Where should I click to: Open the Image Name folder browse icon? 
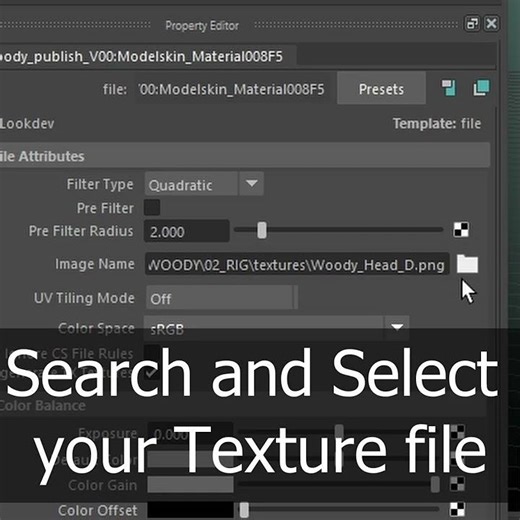click(467, 264)
